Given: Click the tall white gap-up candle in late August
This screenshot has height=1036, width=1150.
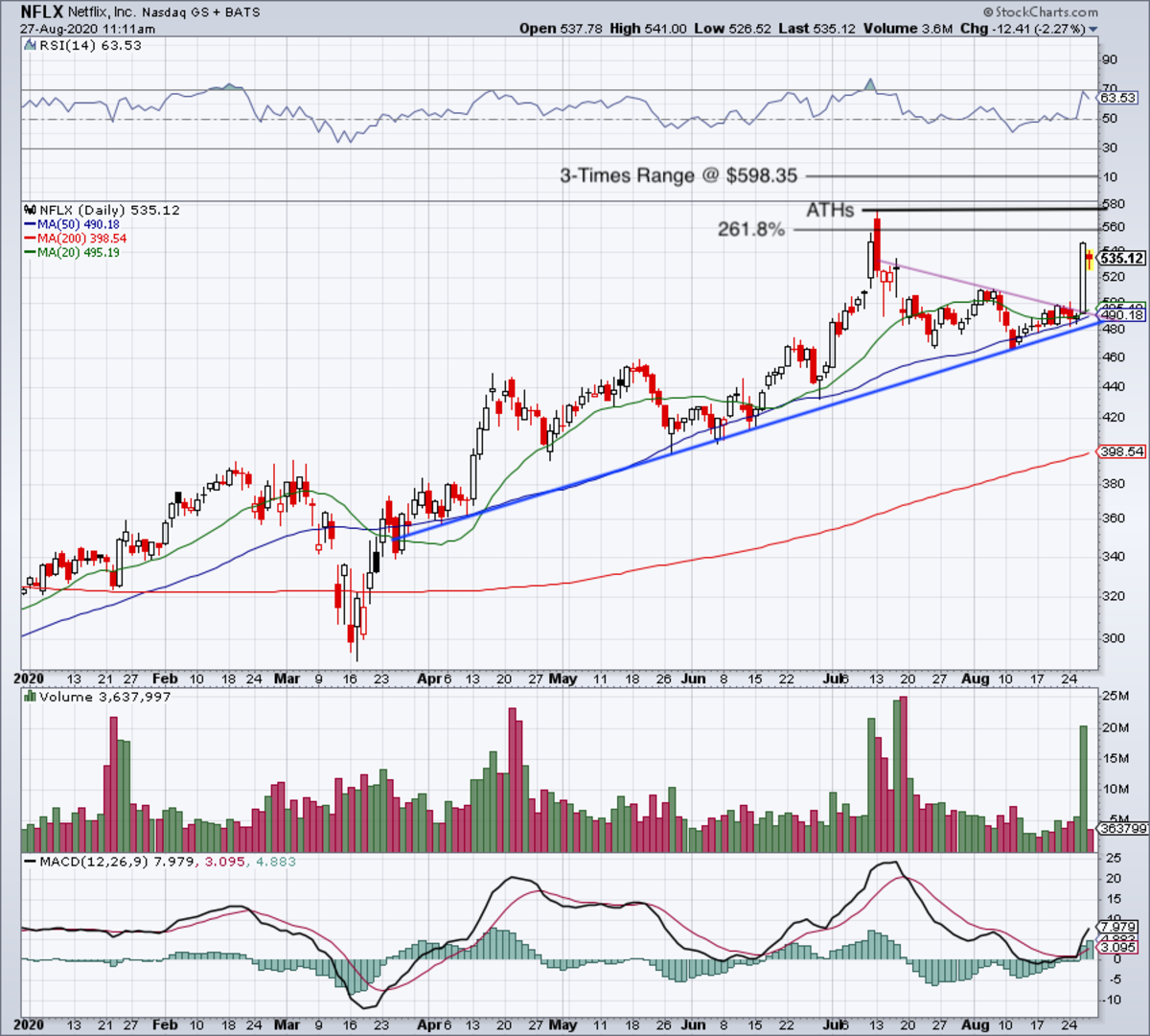Looking at the screenshot, I should point(1084,278).
